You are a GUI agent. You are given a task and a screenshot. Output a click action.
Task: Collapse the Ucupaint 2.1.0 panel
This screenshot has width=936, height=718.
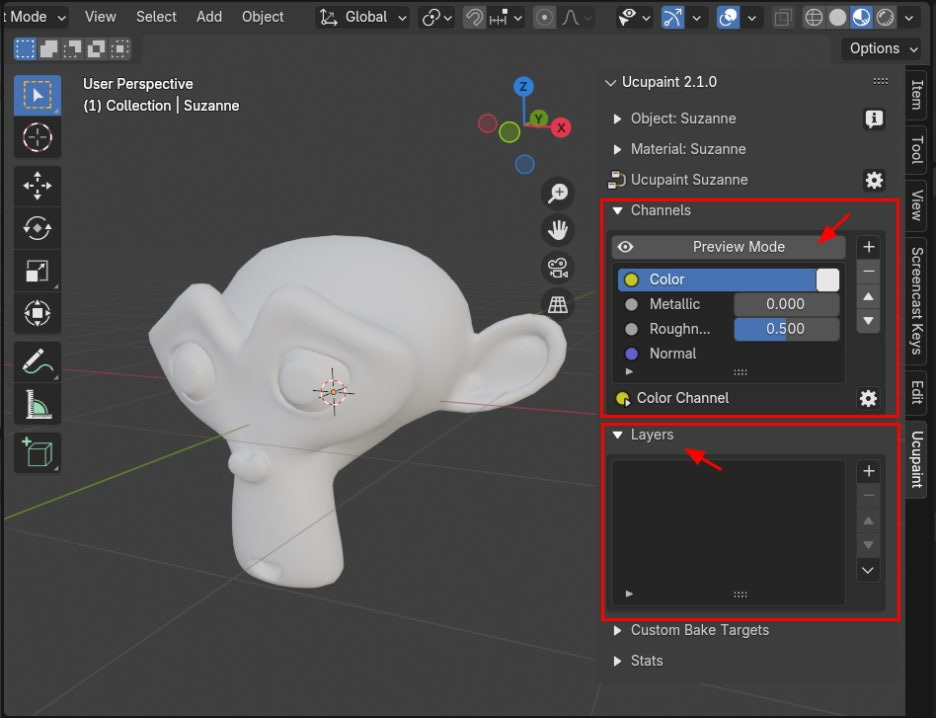[x=610, y=82]
